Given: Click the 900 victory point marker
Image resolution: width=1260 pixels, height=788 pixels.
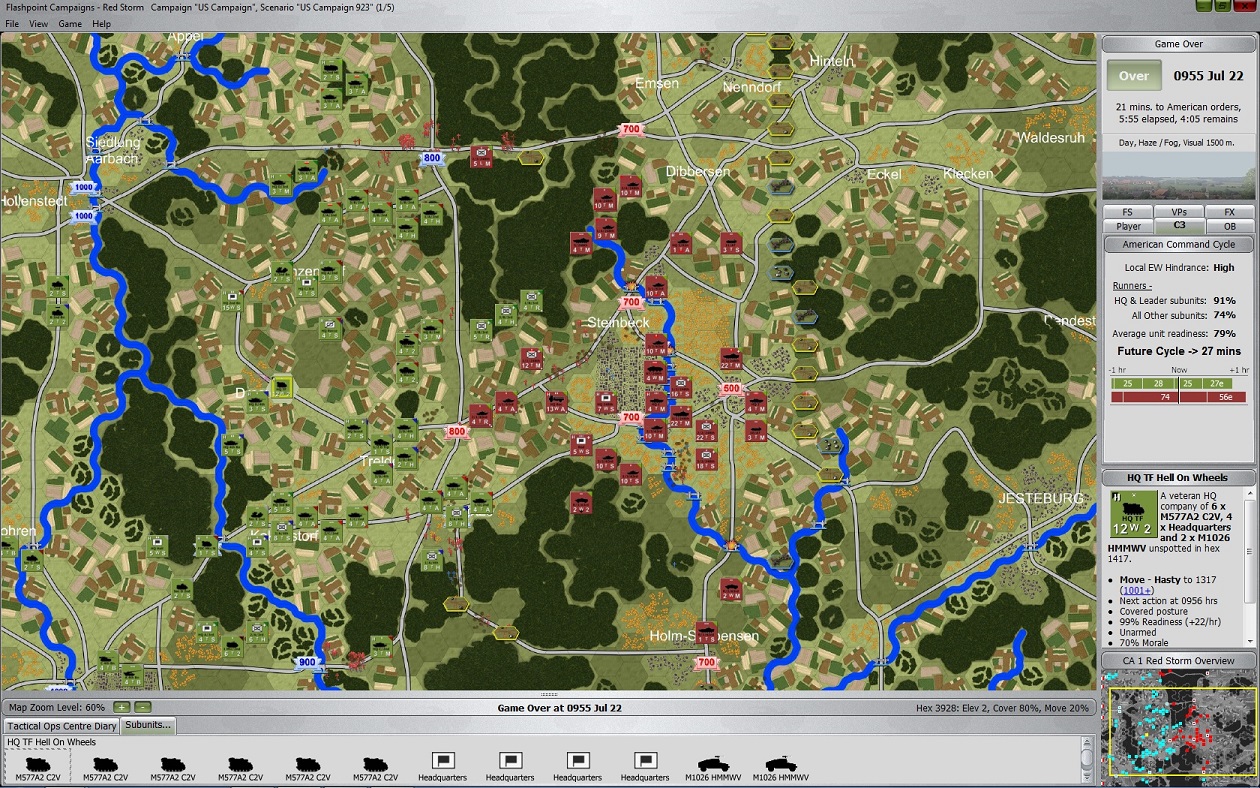Looking at the screenshot, I should (307, 662).
